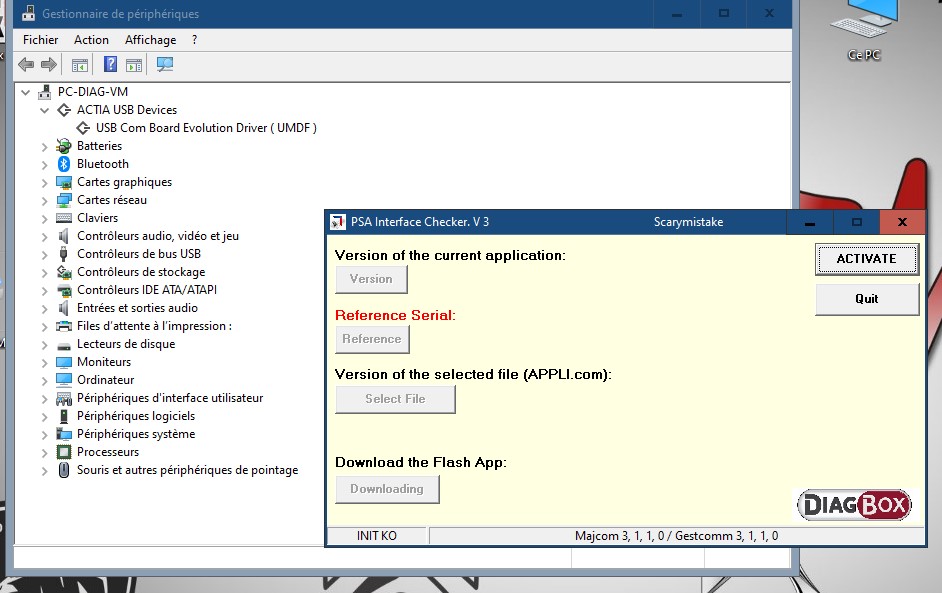Image resolution: width=942 pixels, height=593 pixels.
Task: Click the Contrôleurs IDE ATA/ATAPI icon
Action: tap(64, 290)
